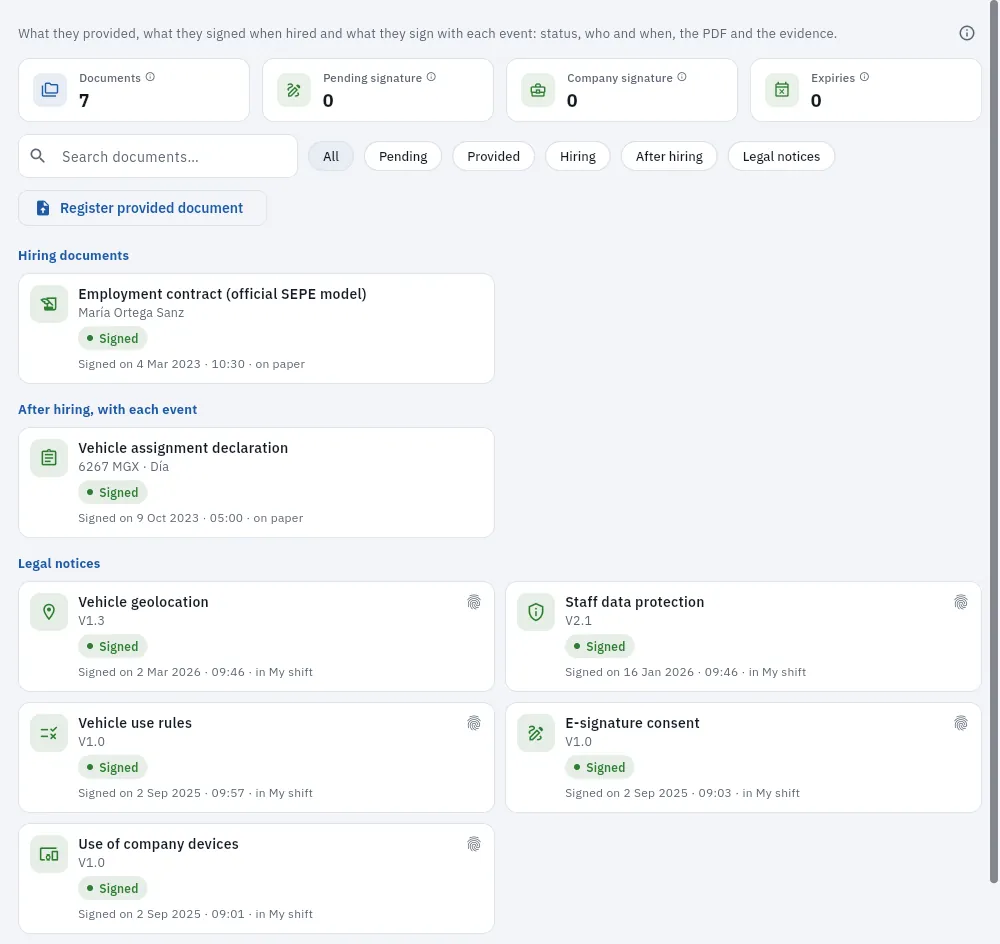Click the Use of company devices icon

coord(49,854)
